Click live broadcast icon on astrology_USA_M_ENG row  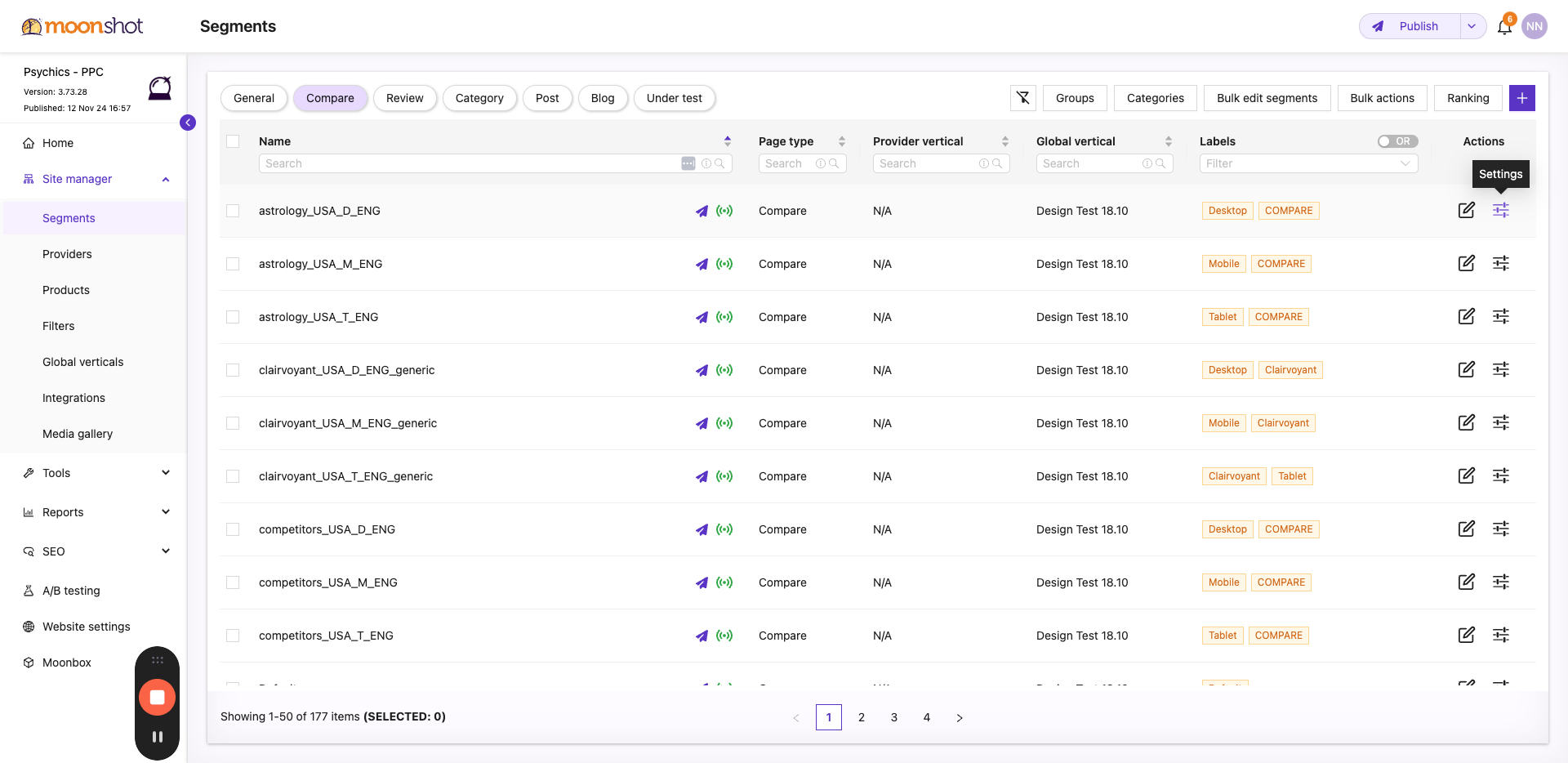pyautogui.click(x=724, y=264)
